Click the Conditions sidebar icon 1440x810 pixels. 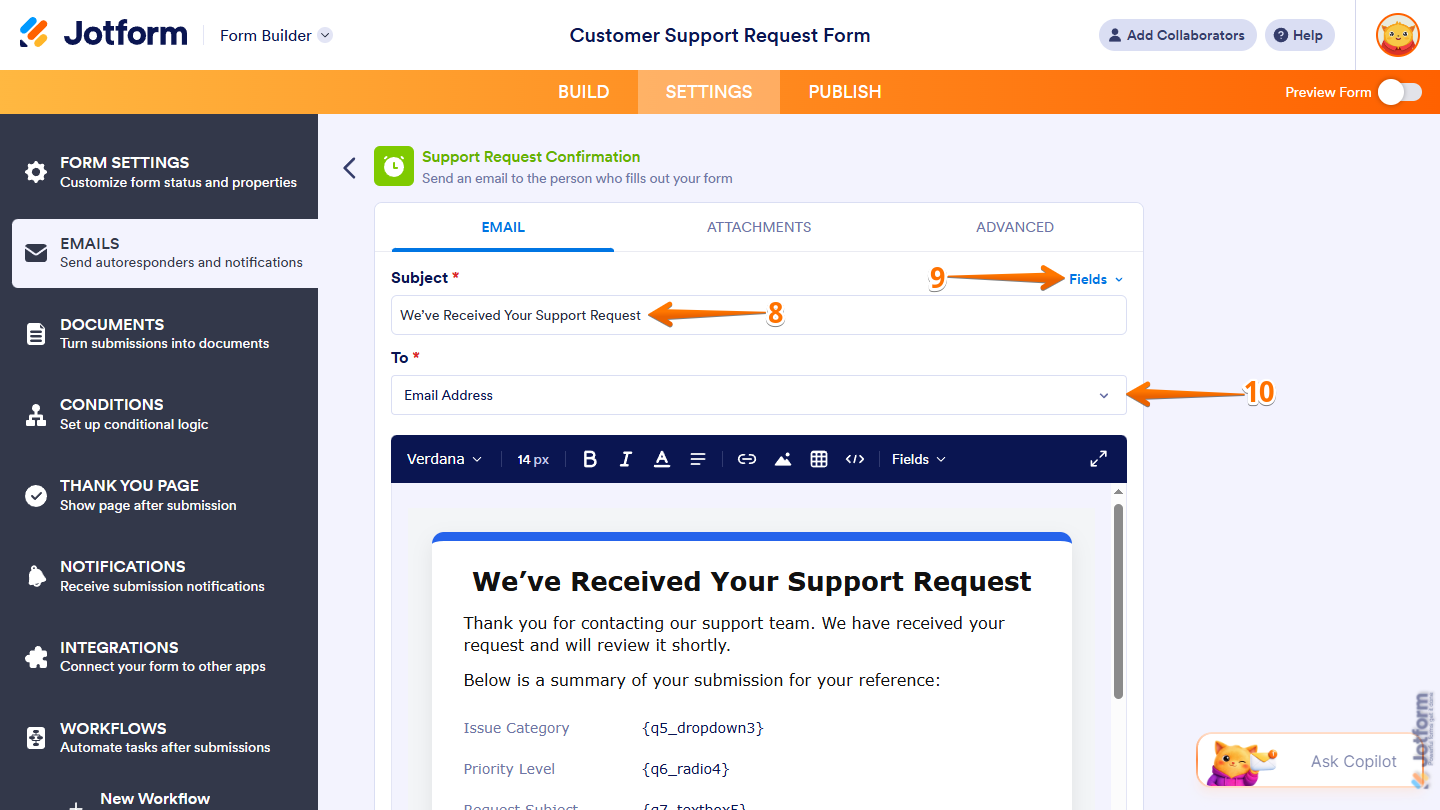tap(36, 414)
